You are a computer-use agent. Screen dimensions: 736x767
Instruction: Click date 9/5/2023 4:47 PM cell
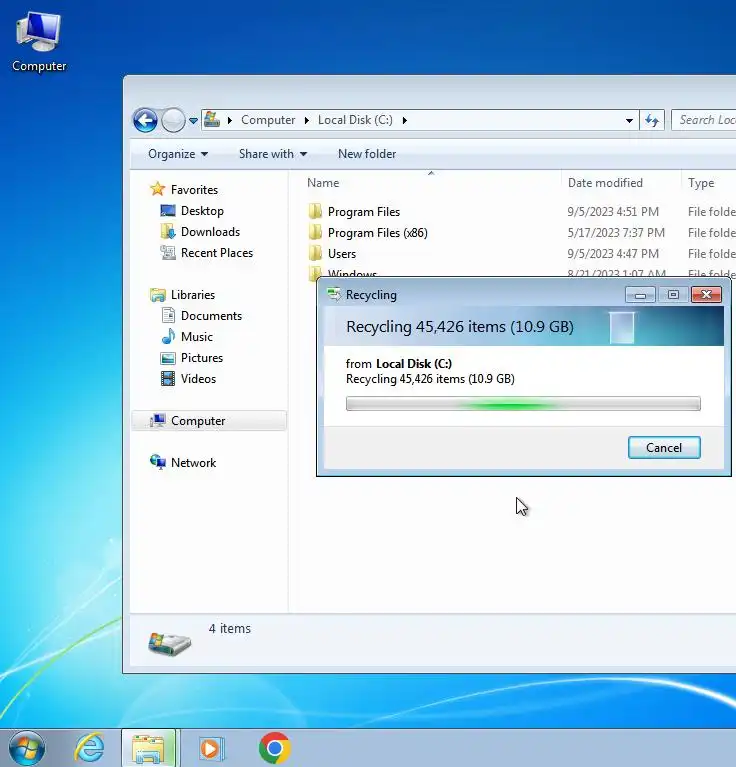tap(613, 254)
